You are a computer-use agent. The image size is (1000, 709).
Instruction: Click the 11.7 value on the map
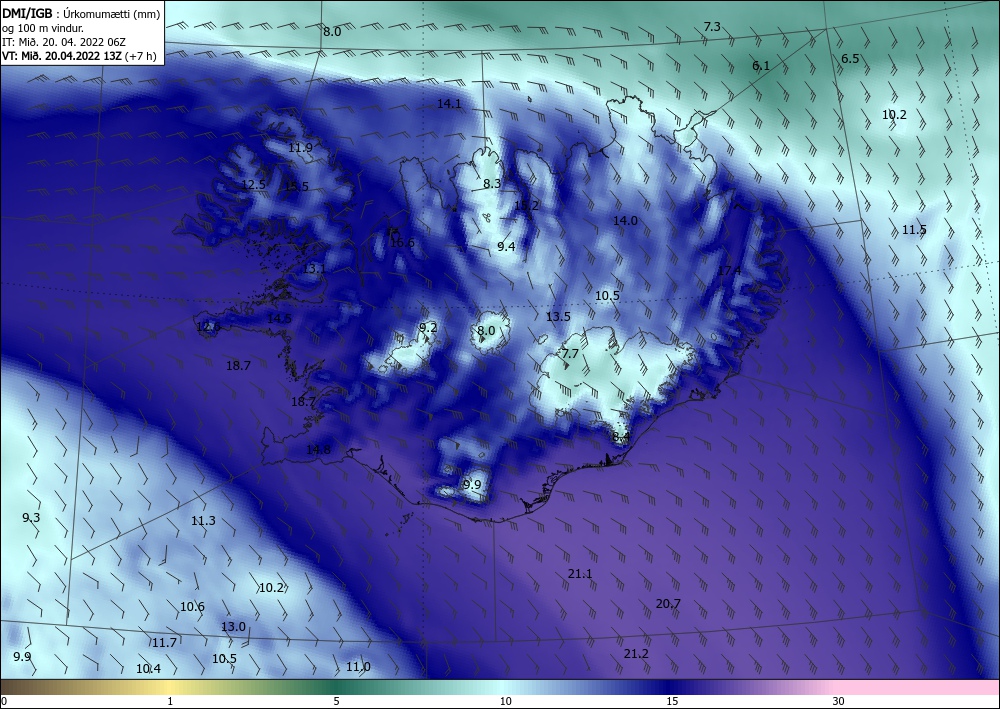point(164,643)
